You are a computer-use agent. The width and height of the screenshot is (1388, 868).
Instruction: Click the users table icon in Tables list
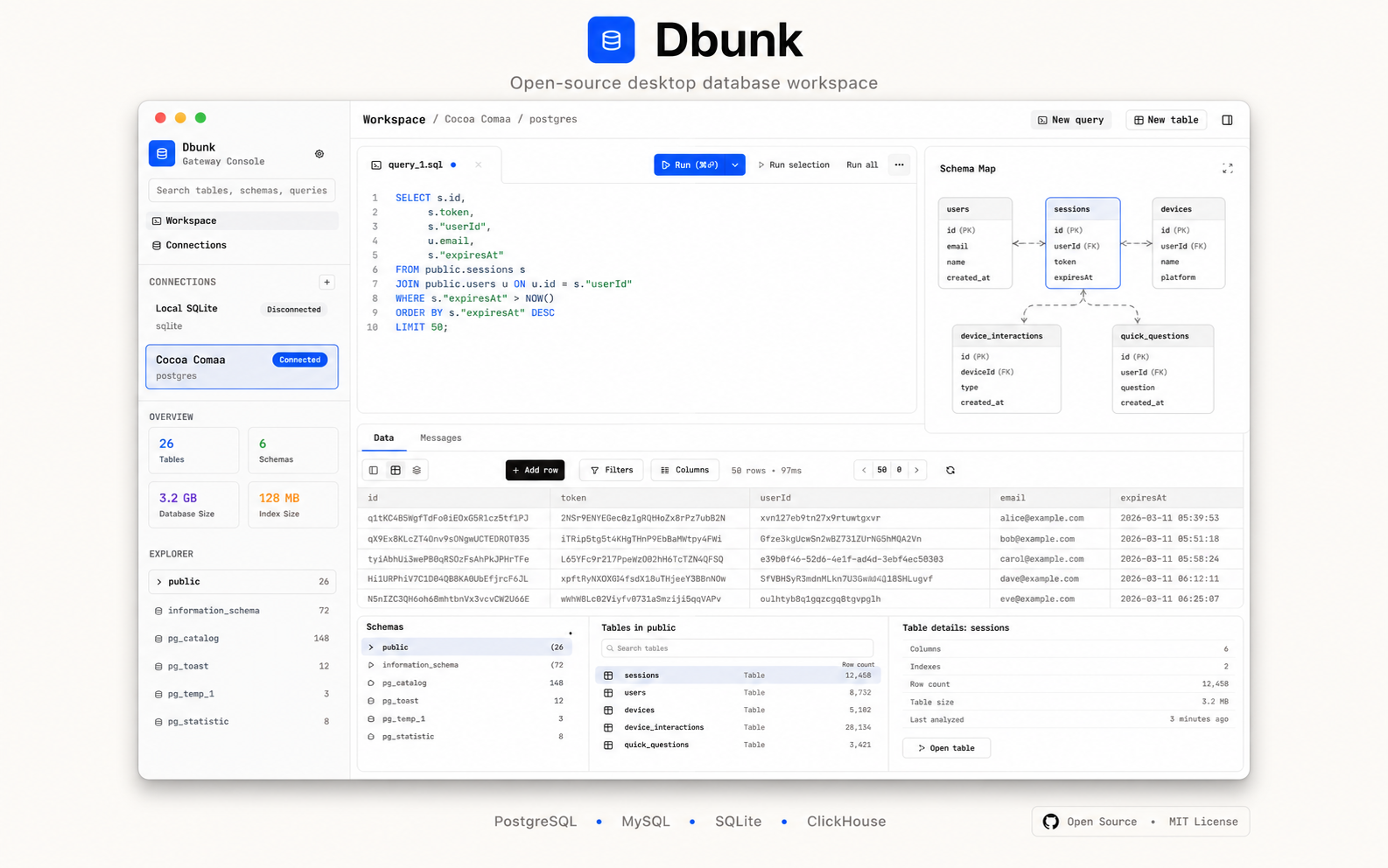tap(608, 693)
